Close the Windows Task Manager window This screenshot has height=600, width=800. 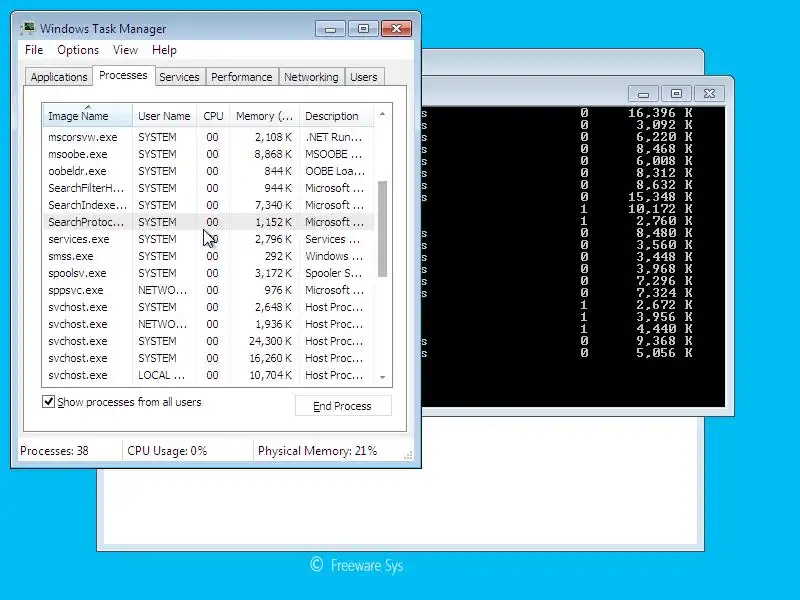click(x=396, y=29)
